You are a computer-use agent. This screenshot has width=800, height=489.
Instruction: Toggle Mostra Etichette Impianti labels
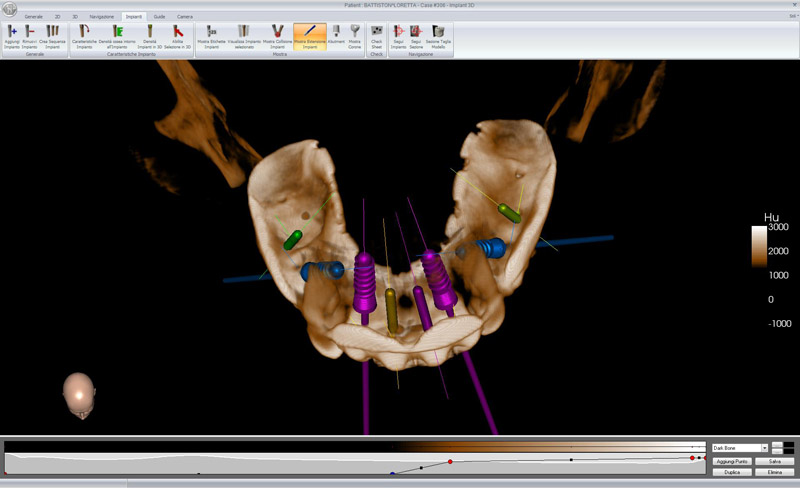tap(211, 36)
